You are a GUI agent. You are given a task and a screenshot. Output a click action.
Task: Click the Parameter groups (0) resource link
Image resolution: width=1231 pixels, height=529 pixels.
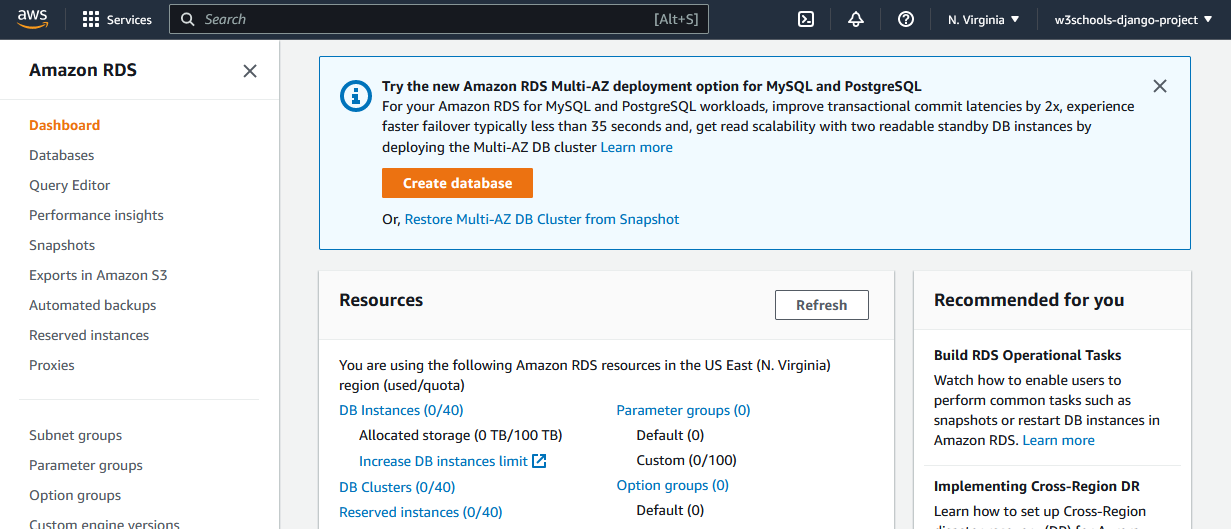point(683,410)
